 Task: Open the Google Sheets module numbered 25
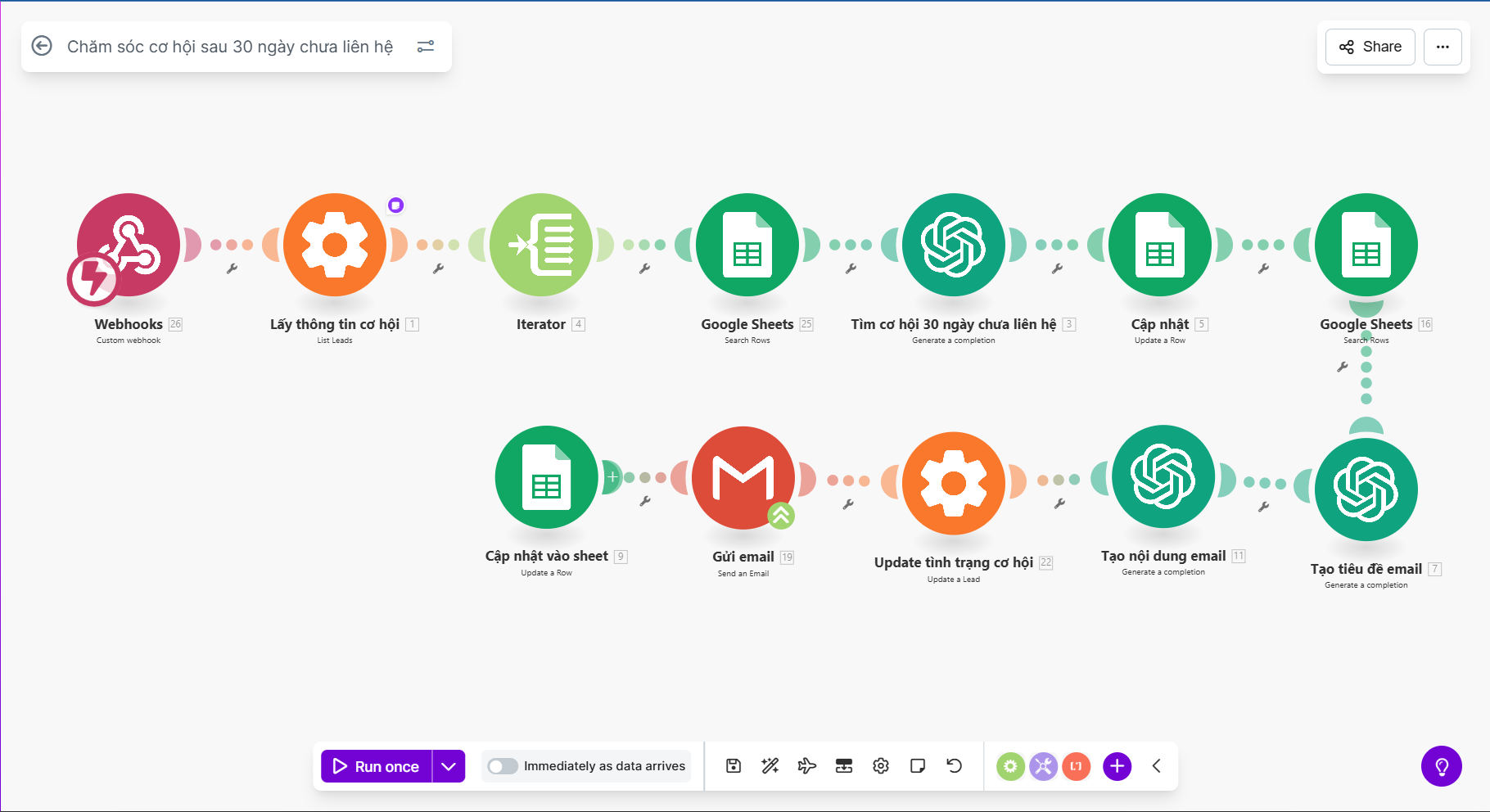[747, 245]
